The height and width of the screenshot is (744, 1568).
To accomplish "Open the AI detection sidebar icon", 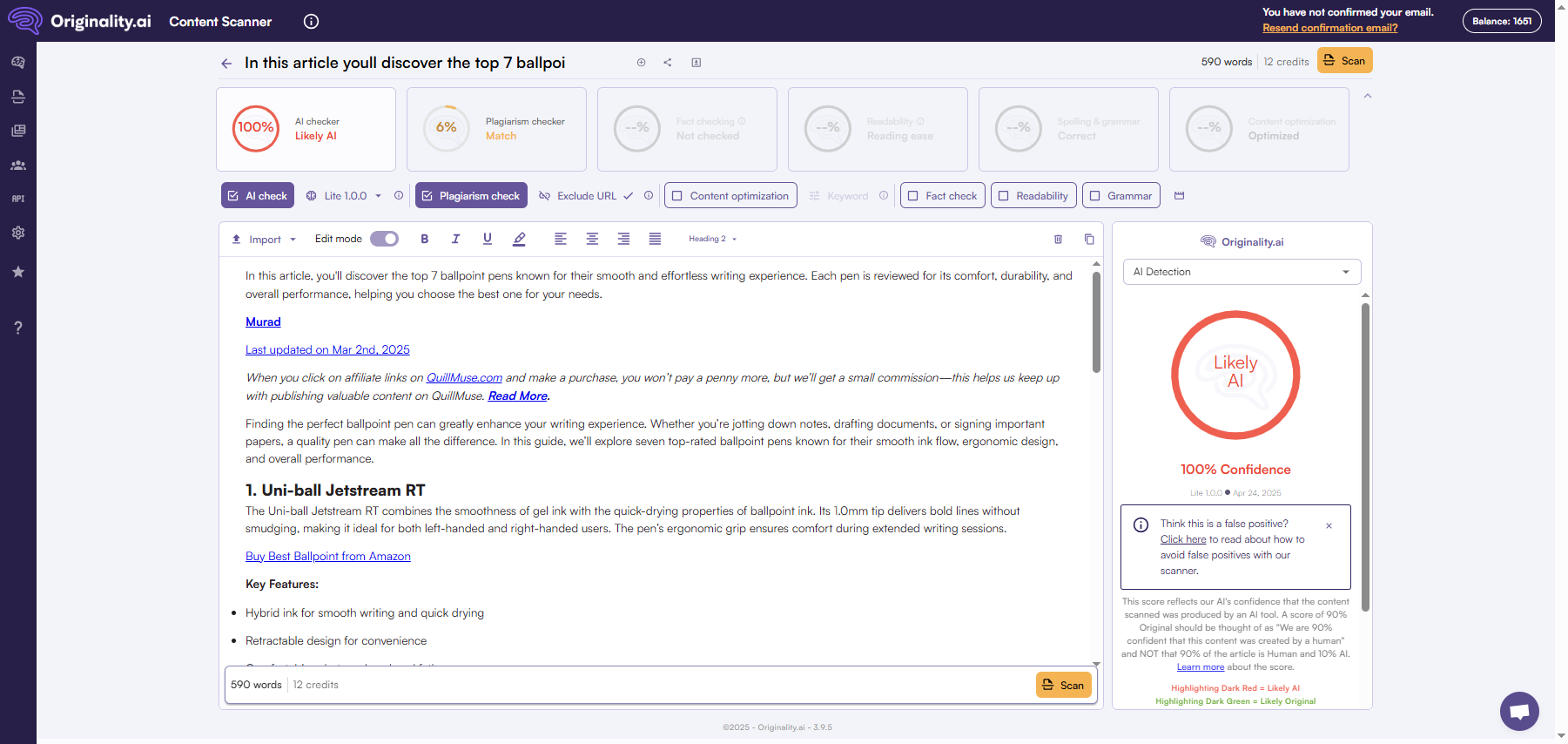I will [18, 63].
